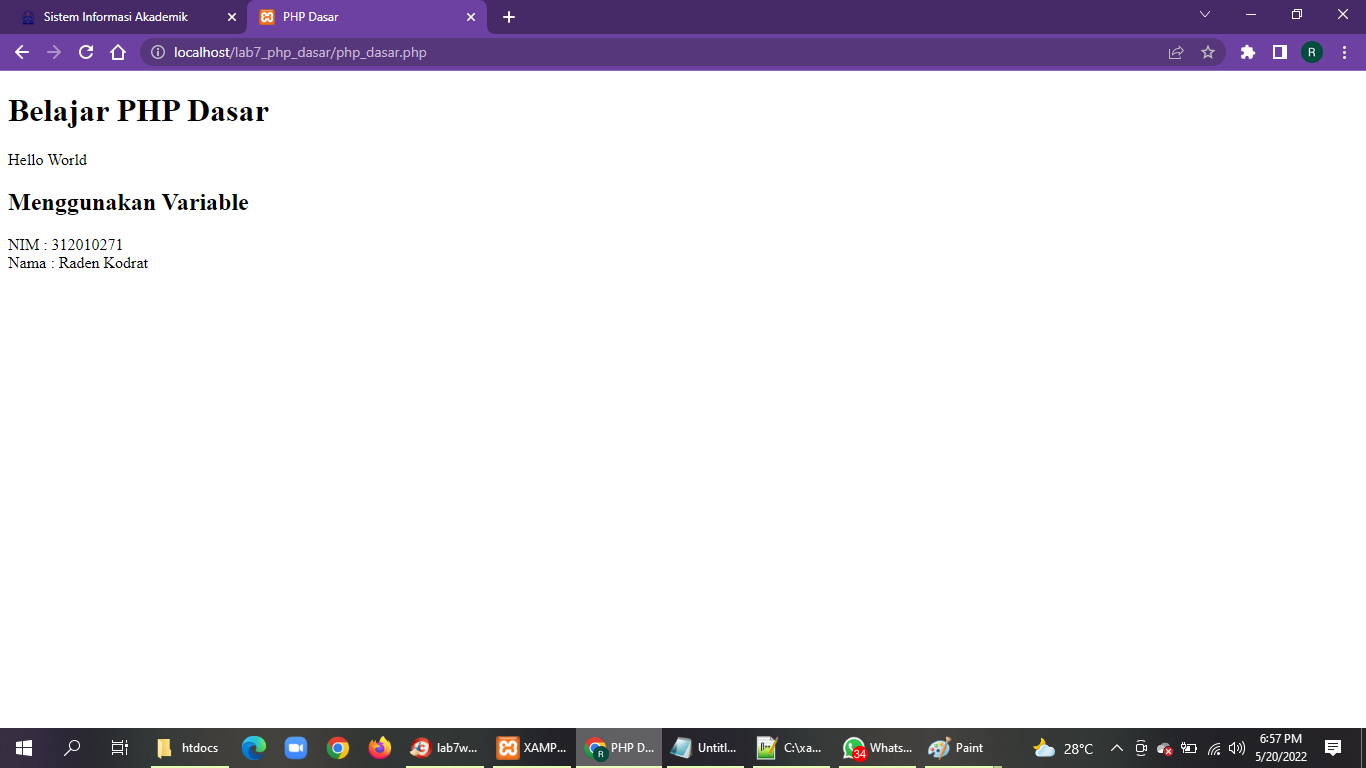This screenshot has width=1366, height=768.
Task: Launch Mozilla Firefox from the taskbar
Action: tap(378, 747)
